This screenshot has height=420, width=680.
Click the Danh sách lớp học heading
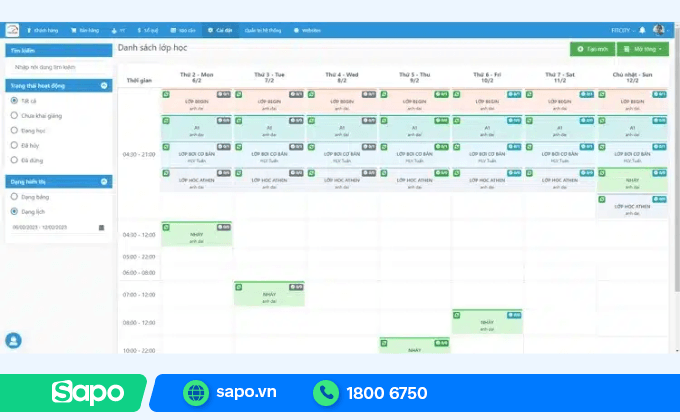[152, 48]
